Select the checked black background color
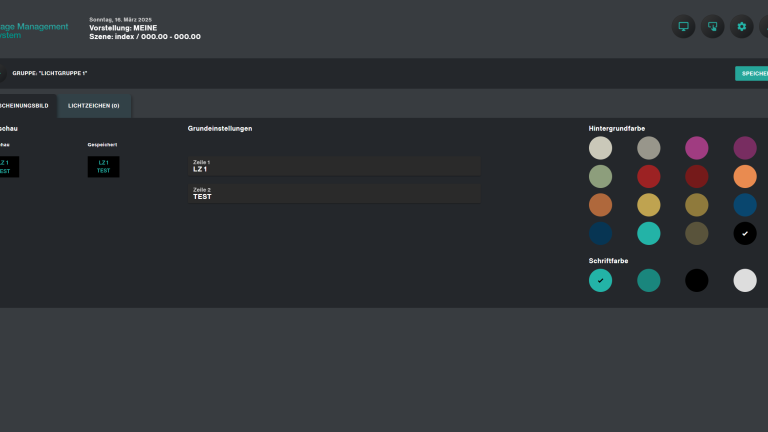 click(x=745, y=233)
